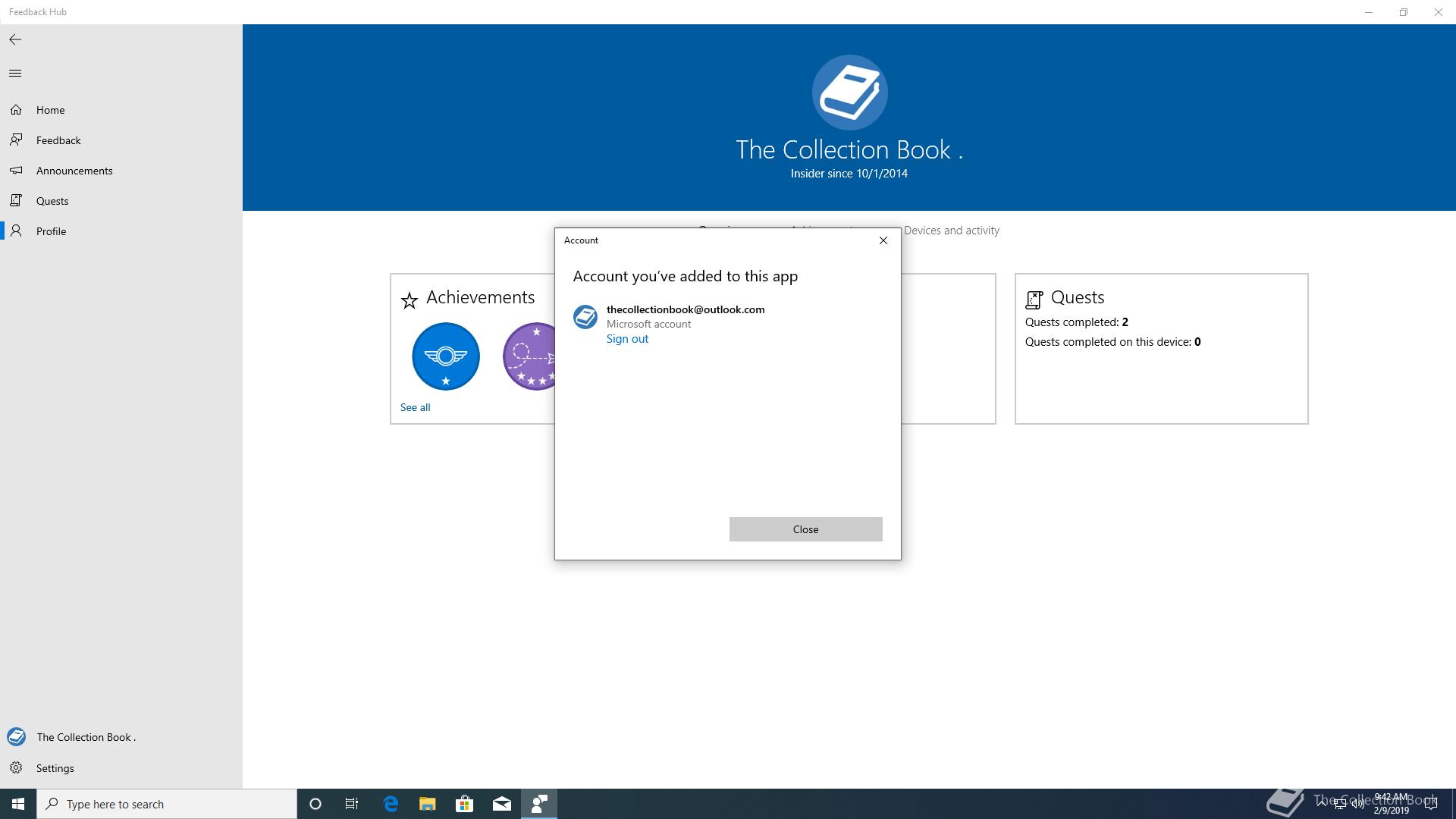Click the Feedback person icon in sidebar
Screen dimensions: 1456x819
click(16, 140)
